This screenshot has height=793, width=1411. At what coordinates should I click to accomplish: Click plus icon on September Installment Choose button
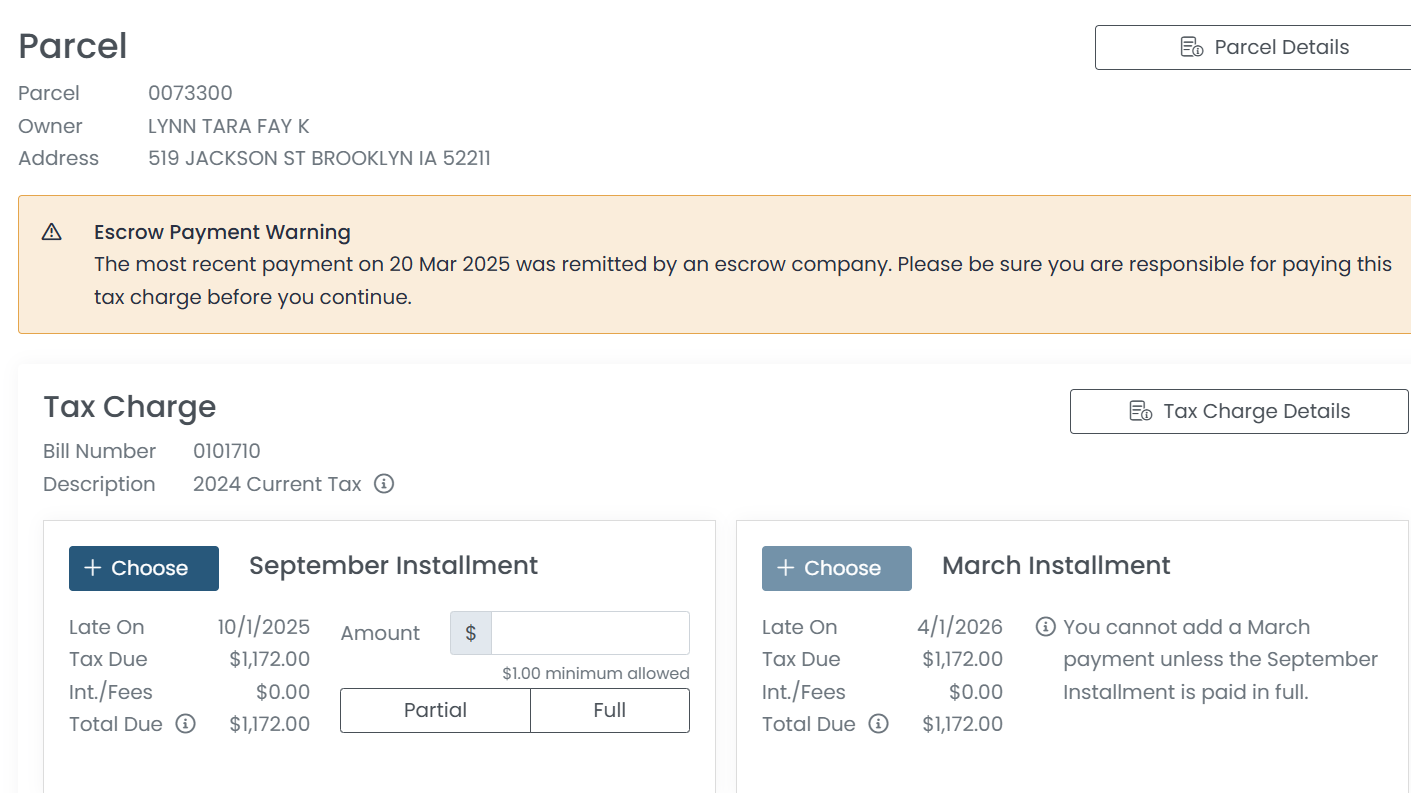[x=93, y=568]
